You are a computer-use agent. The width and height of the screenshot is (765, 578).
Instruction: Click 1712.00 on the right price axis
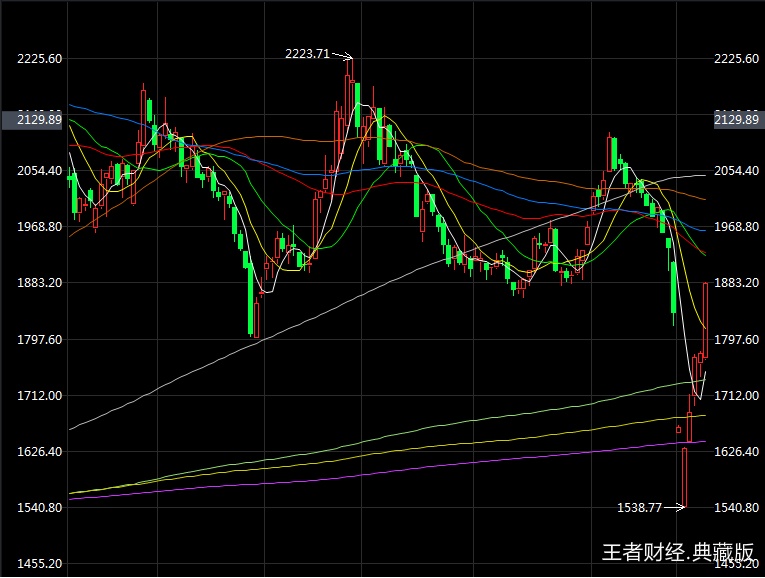[737, 396]
